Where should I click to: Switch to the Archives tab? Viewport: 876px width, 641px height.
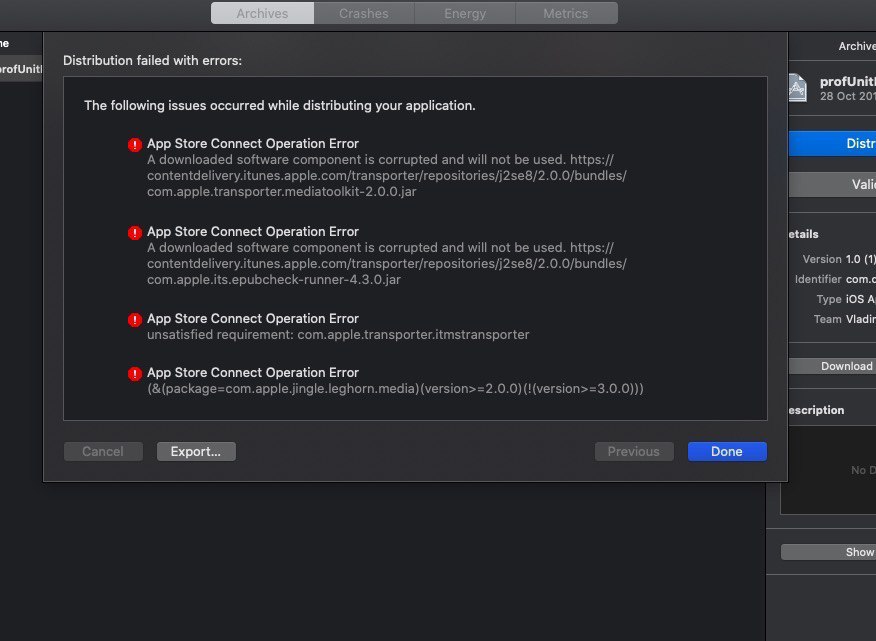(262, 13)
